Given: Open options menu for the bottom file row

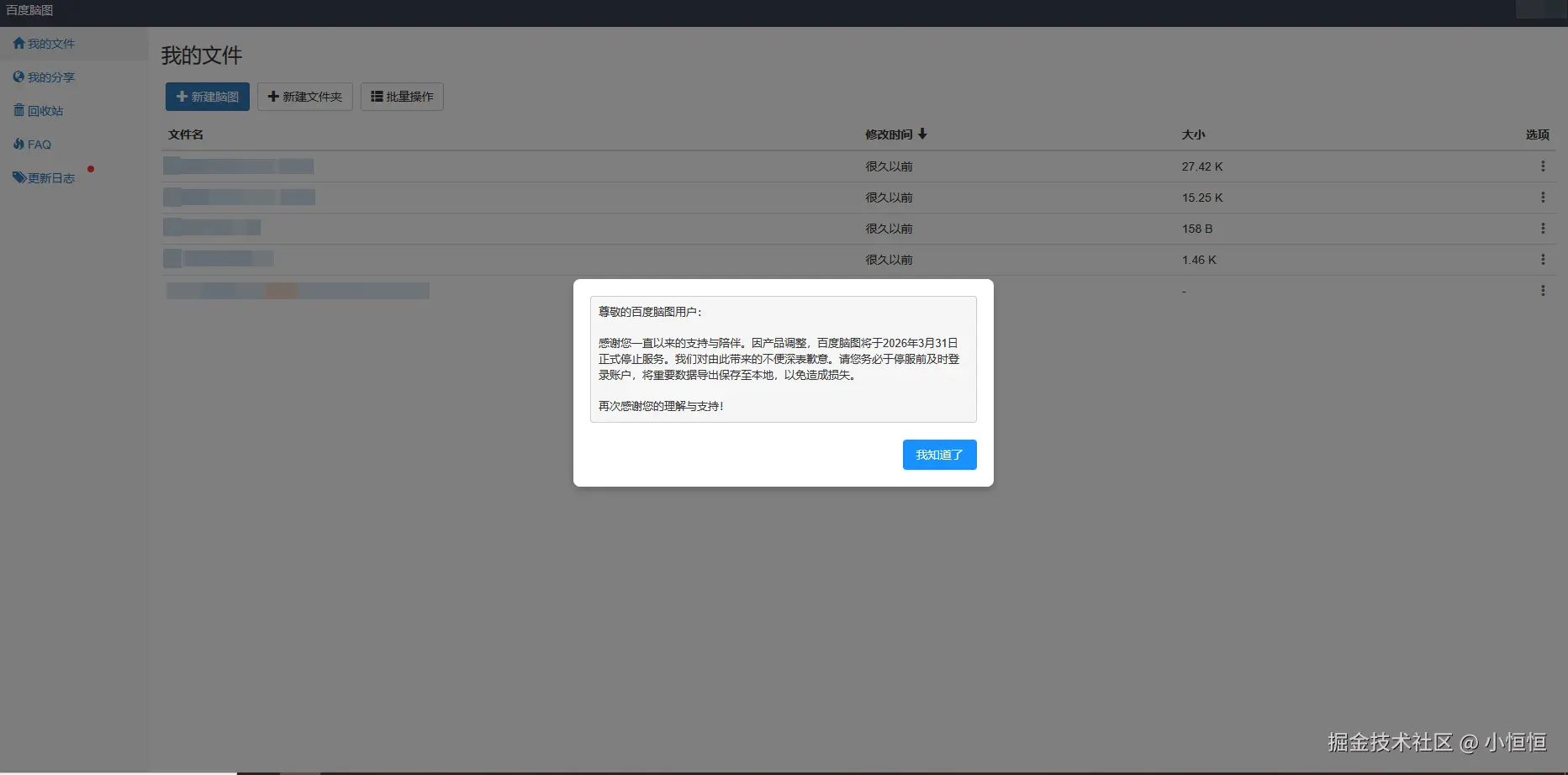Looking at the screenshot, I should pyautogui.click(x=1544, y=291).
